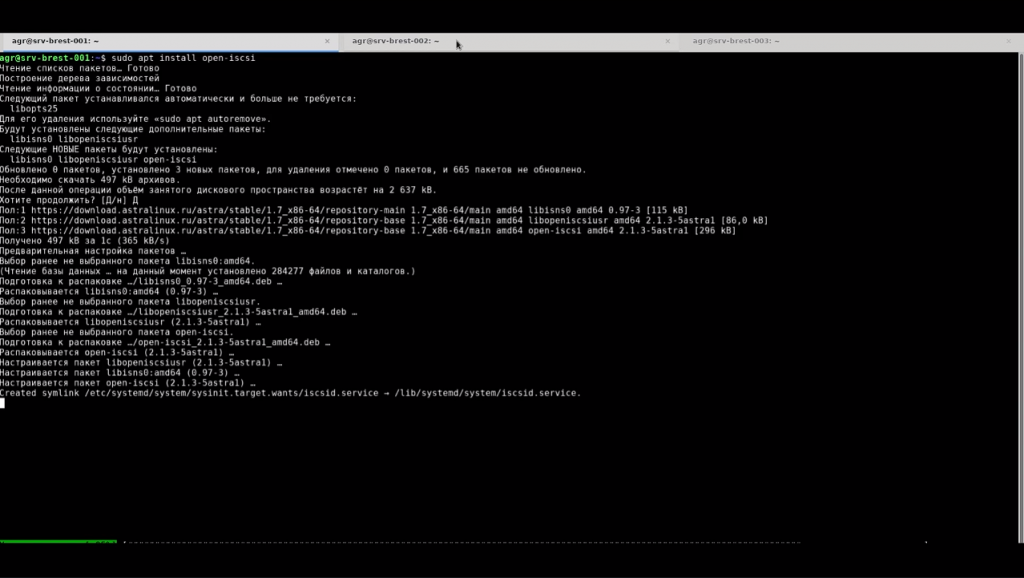Click the 'sudo apt autoremove' hint line
Viewport: 1024px width, 578px height.
135,119
